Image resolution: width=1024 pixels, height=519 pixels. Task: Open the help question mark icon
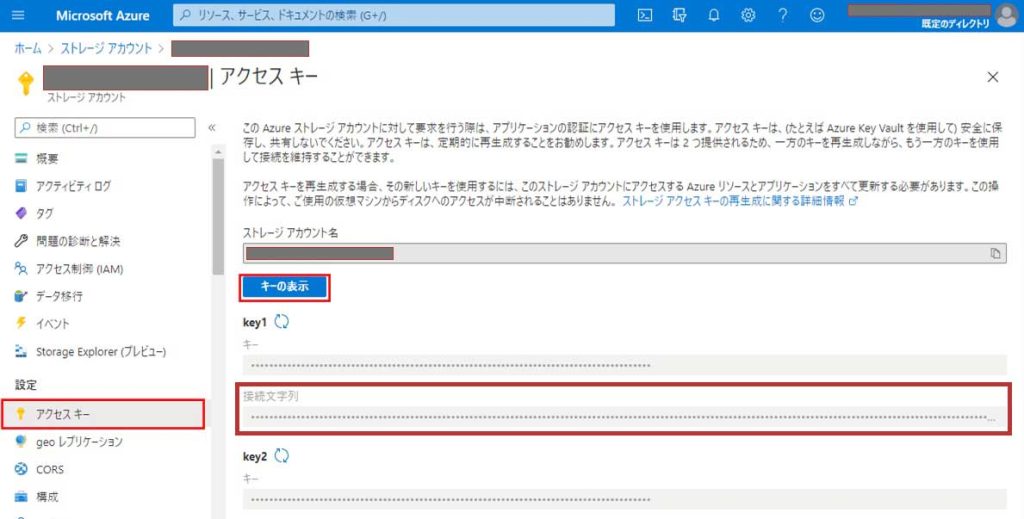tap(782, 15)
